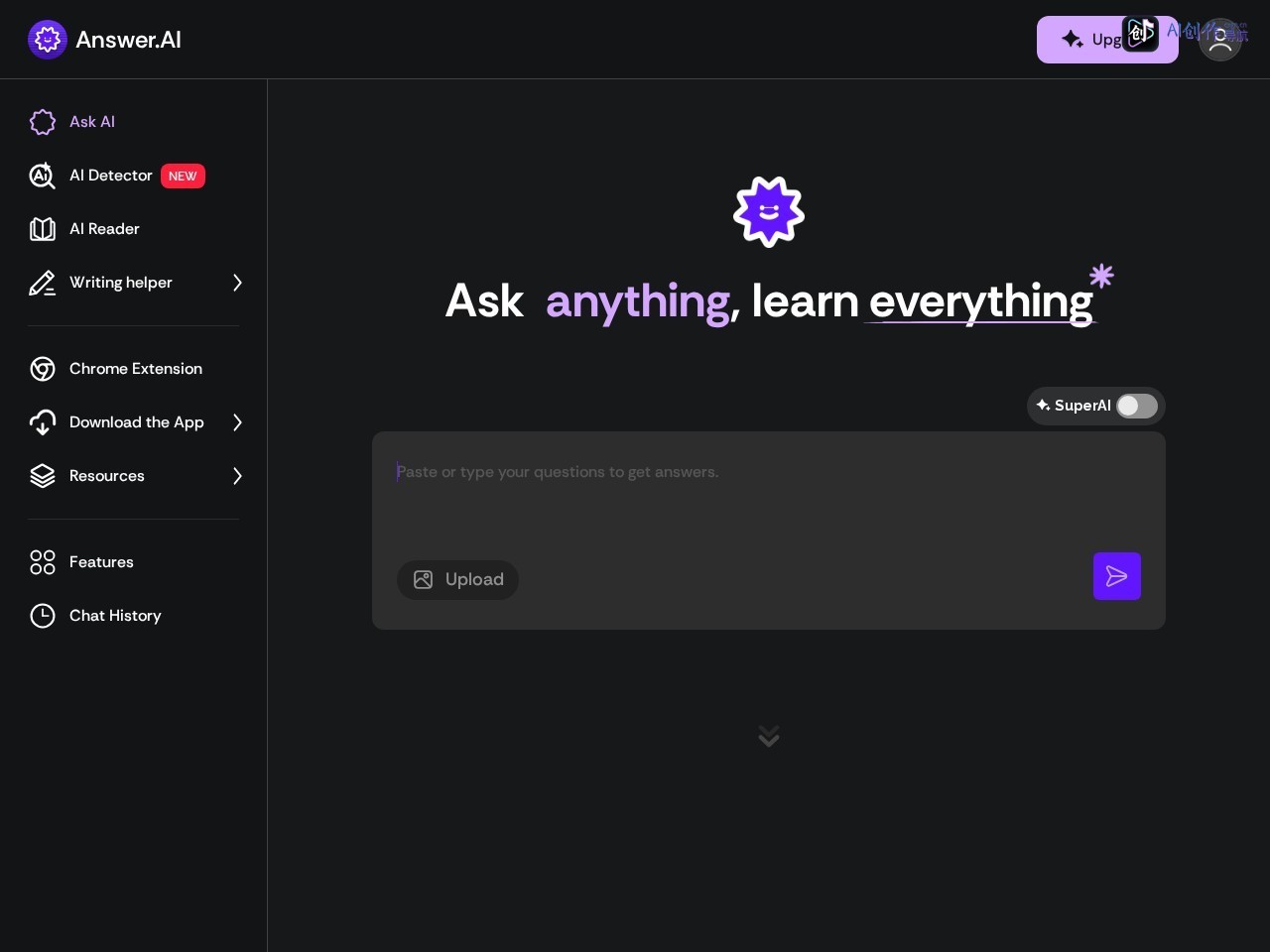Image resolution: width=1270 pixels, height=952 pixels.
Task: Click the Chrome Extension icon
Action: tap(43, 369)
